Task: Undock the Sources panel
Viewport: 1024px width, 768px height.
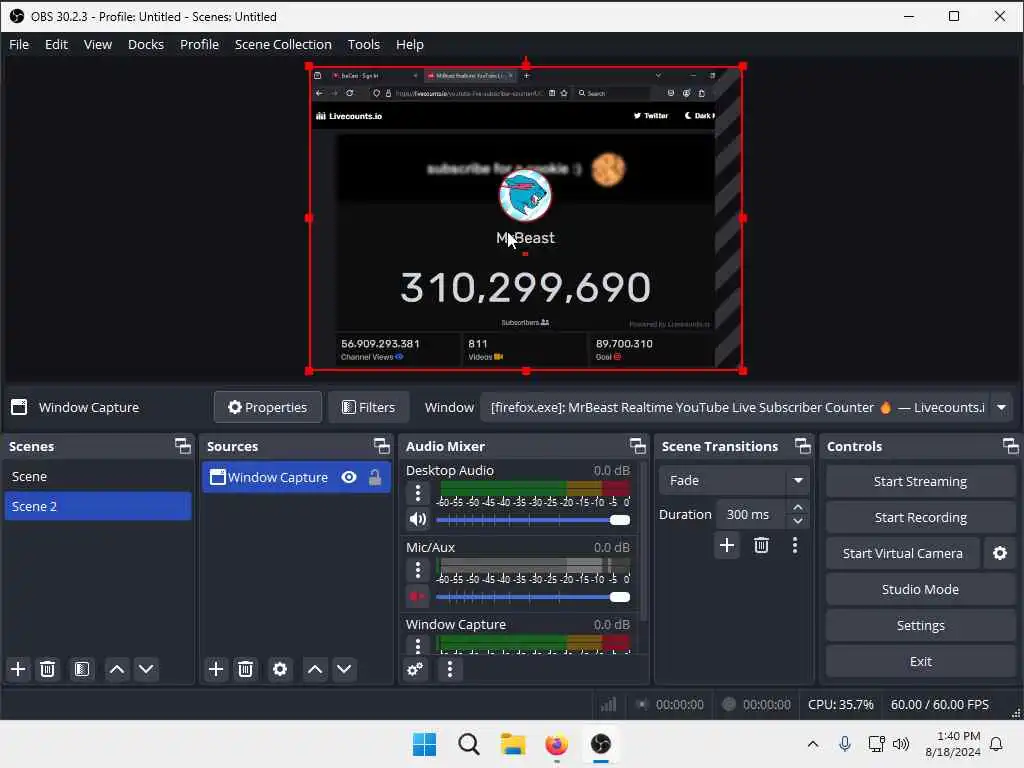Action: coord(381,446)
